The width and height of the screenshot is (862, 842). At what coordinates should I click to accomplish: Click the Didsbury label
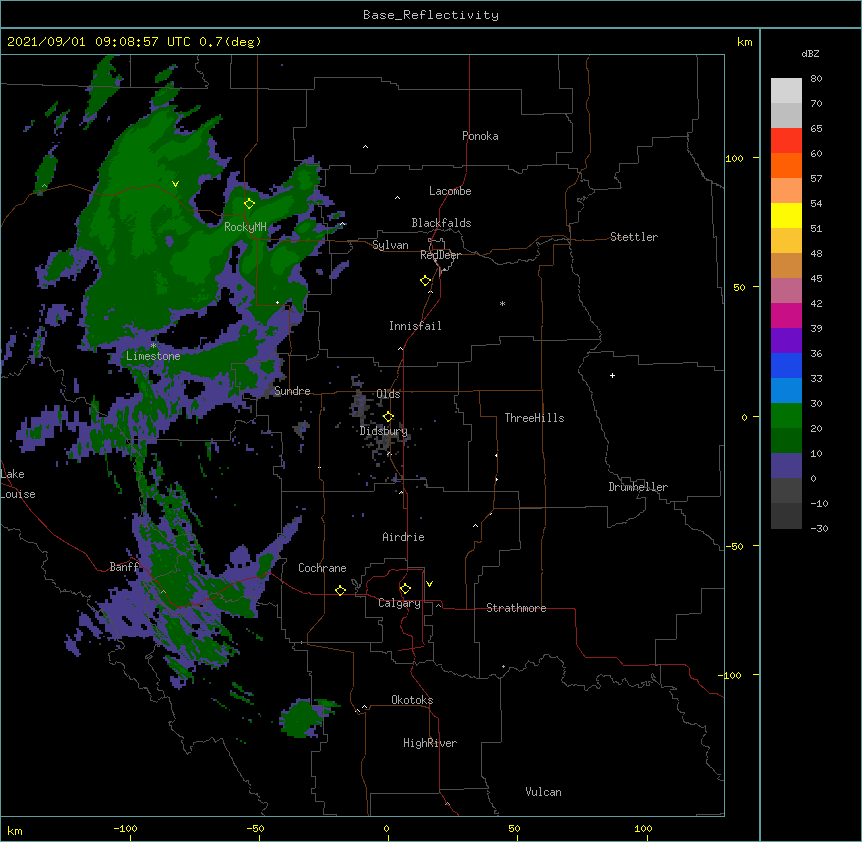tap(384, 431)
